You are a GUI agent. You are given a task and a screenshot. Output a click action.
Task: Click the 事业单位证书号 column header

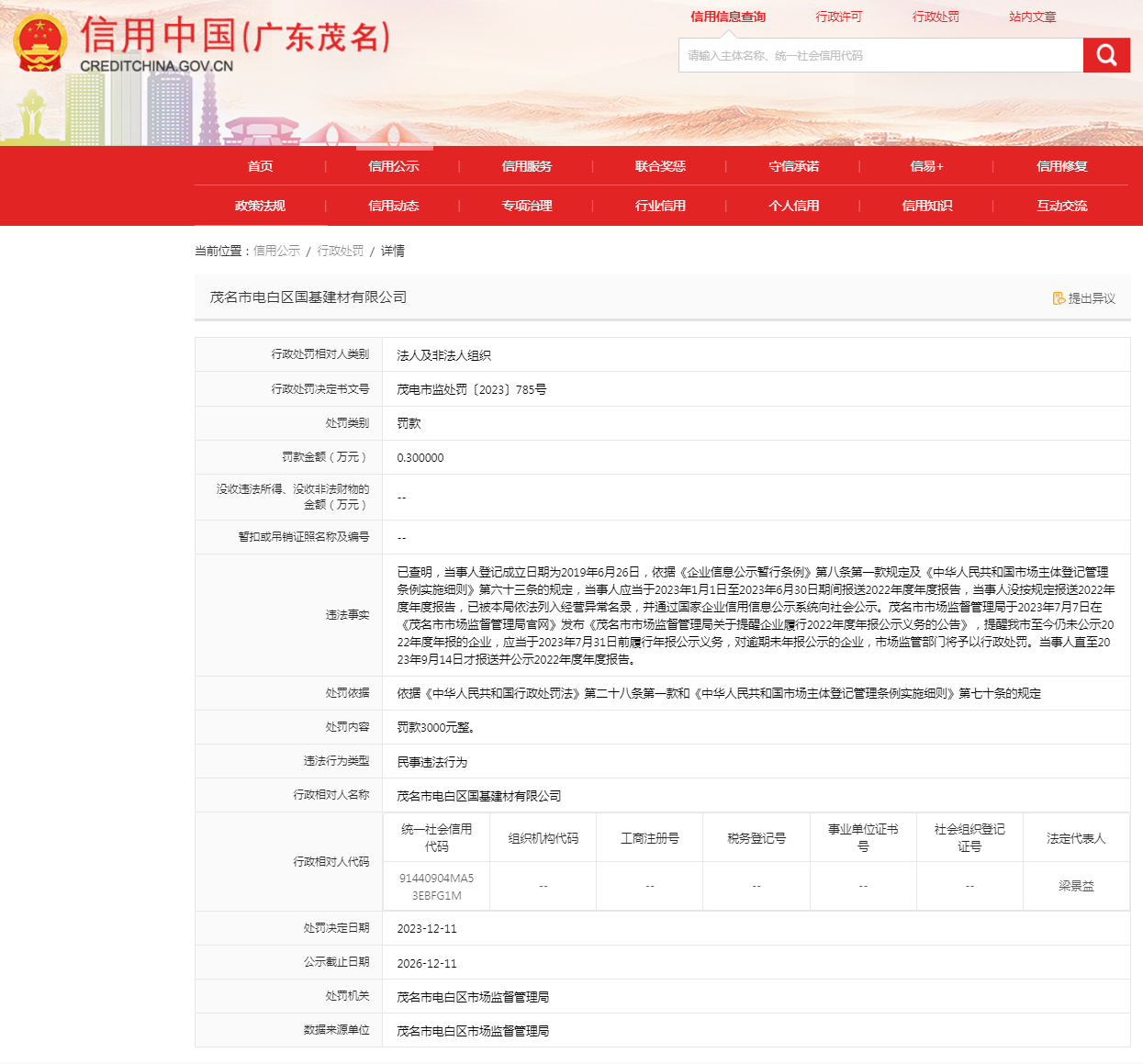[863, 837]
